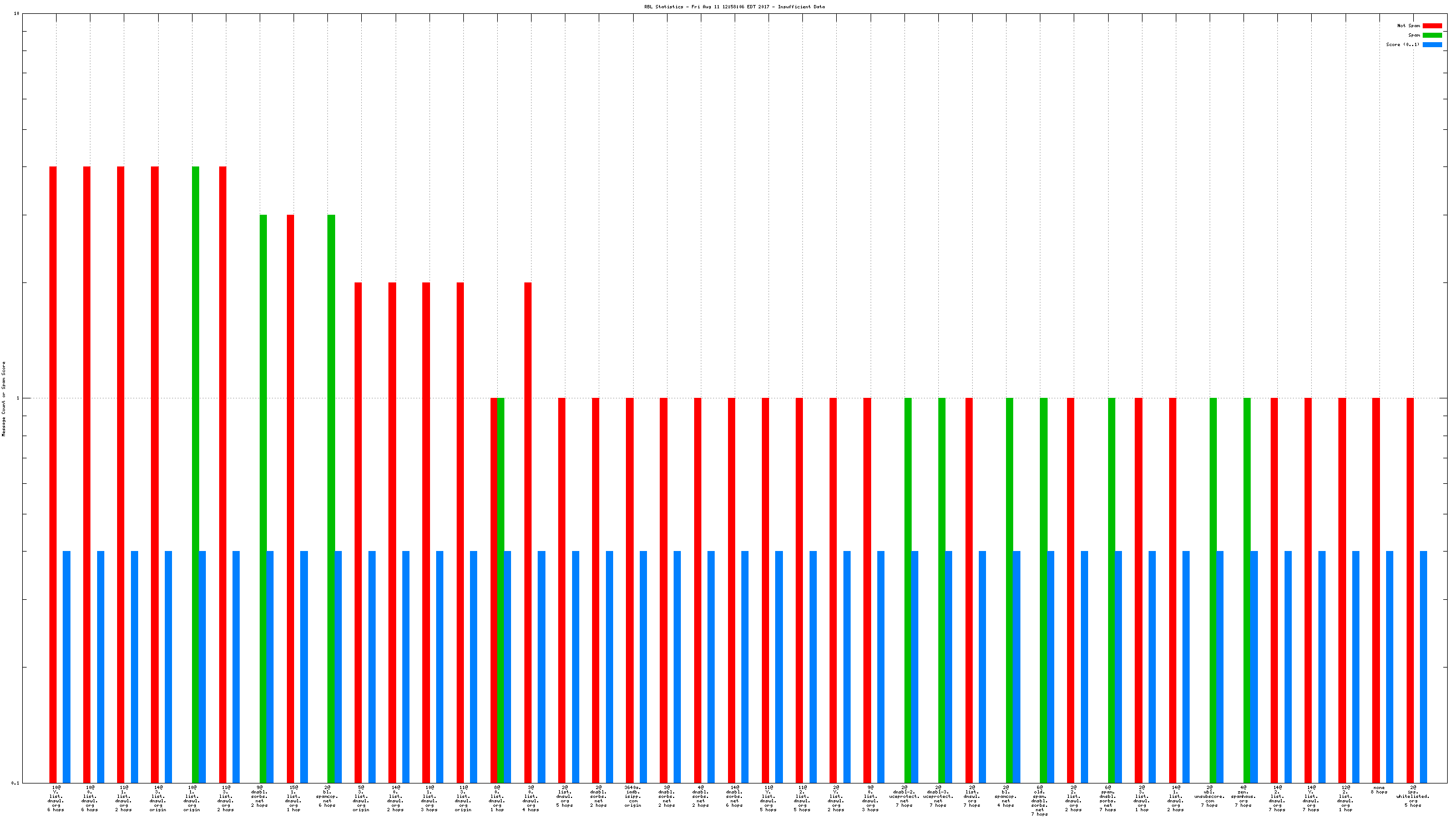Click the red Not Spam legend swatch
Viewport: 1456px width, 819px height.
1432,26
